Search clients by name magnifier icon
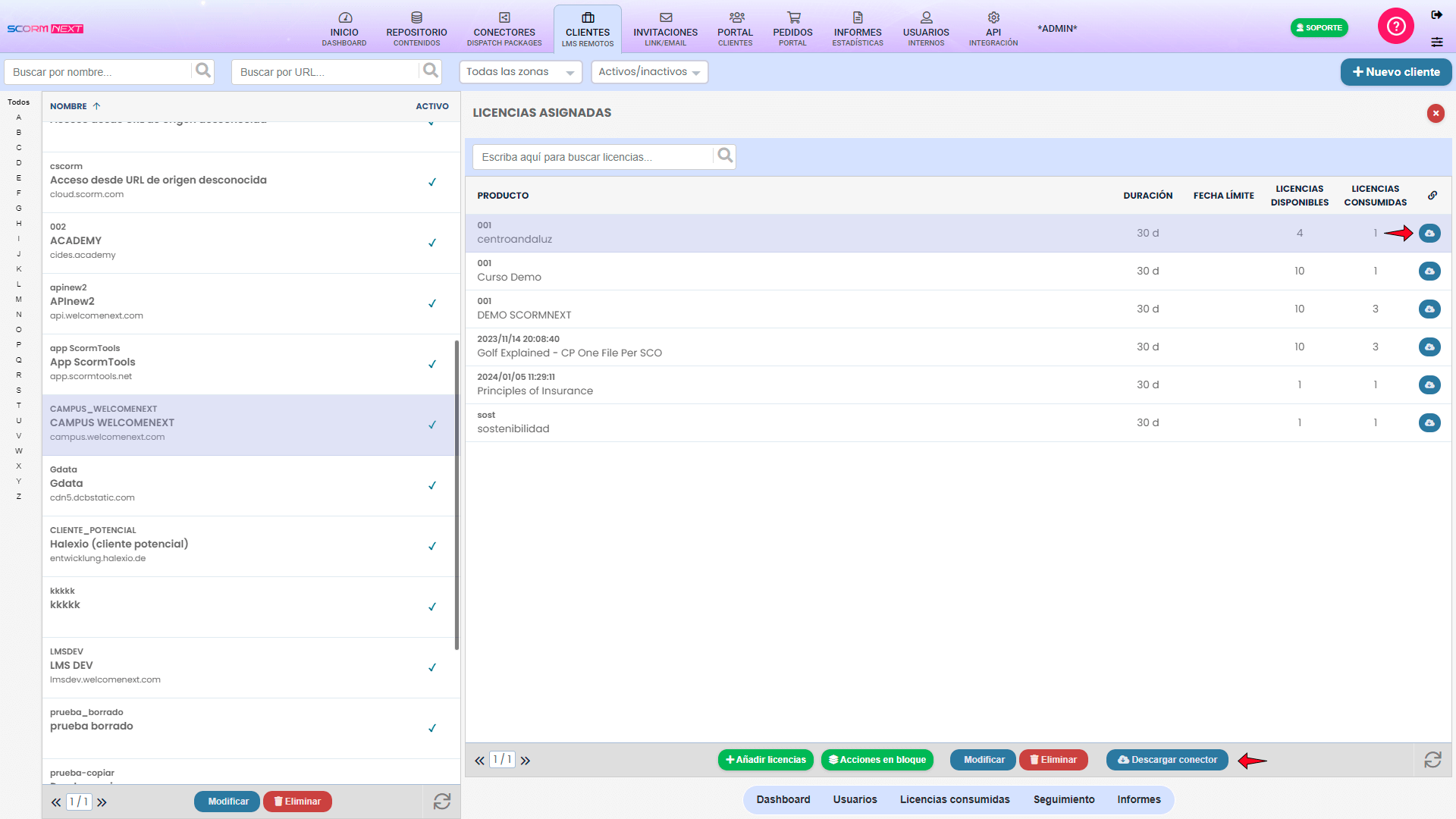The height and width of the screenshot is (819, 1456). [202, 71]
